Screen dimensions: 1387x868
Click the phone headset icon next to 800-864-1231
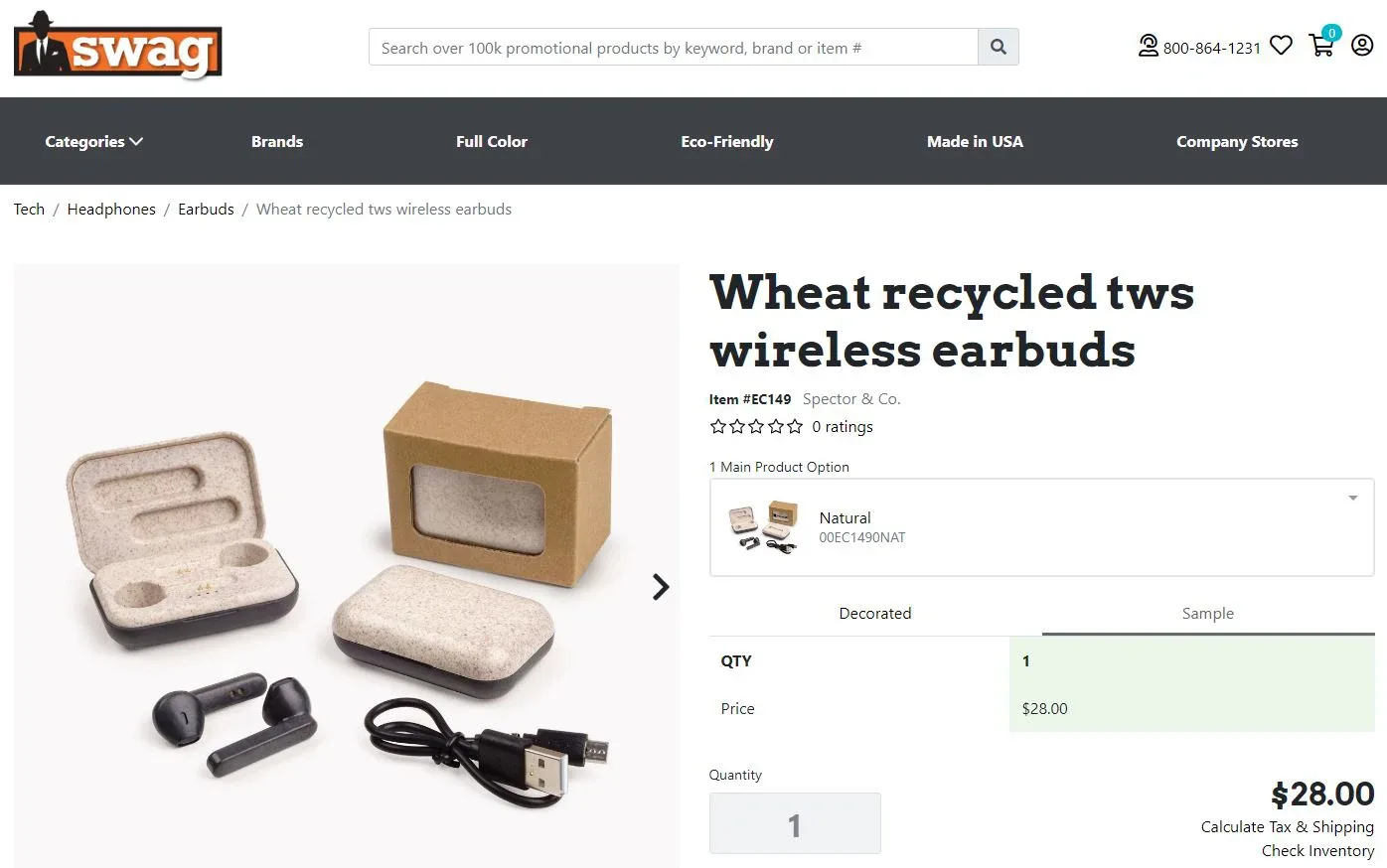[x=1149, y=46]
